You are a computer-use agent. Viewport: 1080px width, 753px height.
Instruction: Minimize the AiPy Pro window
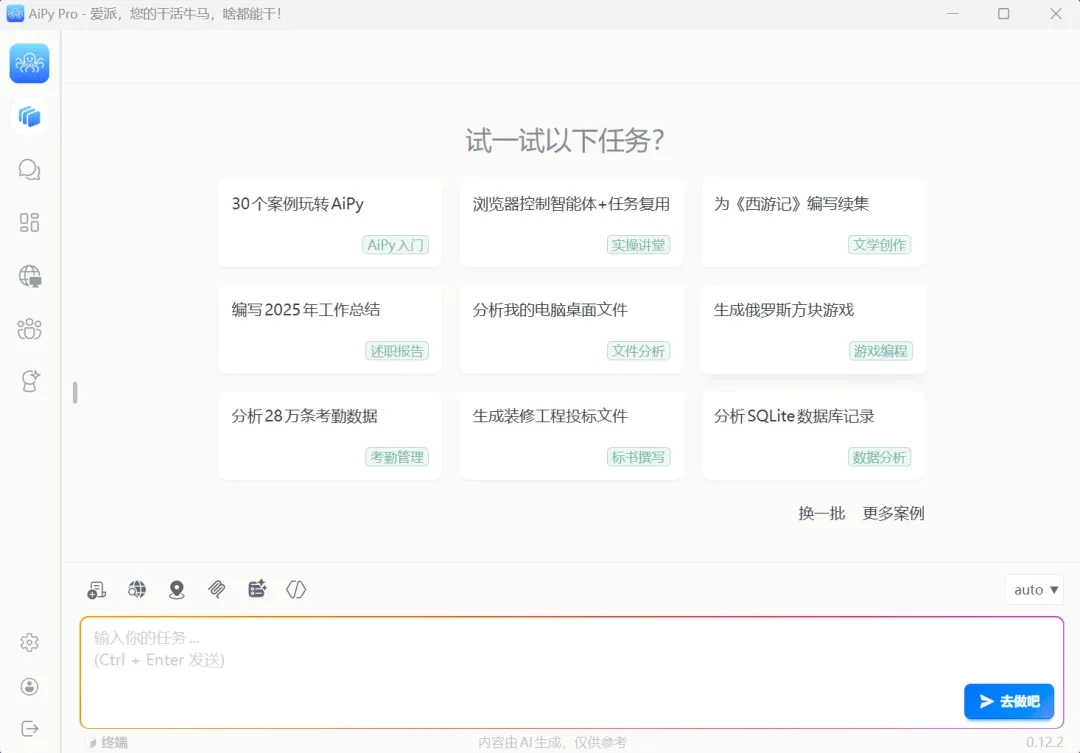[953, 14]
